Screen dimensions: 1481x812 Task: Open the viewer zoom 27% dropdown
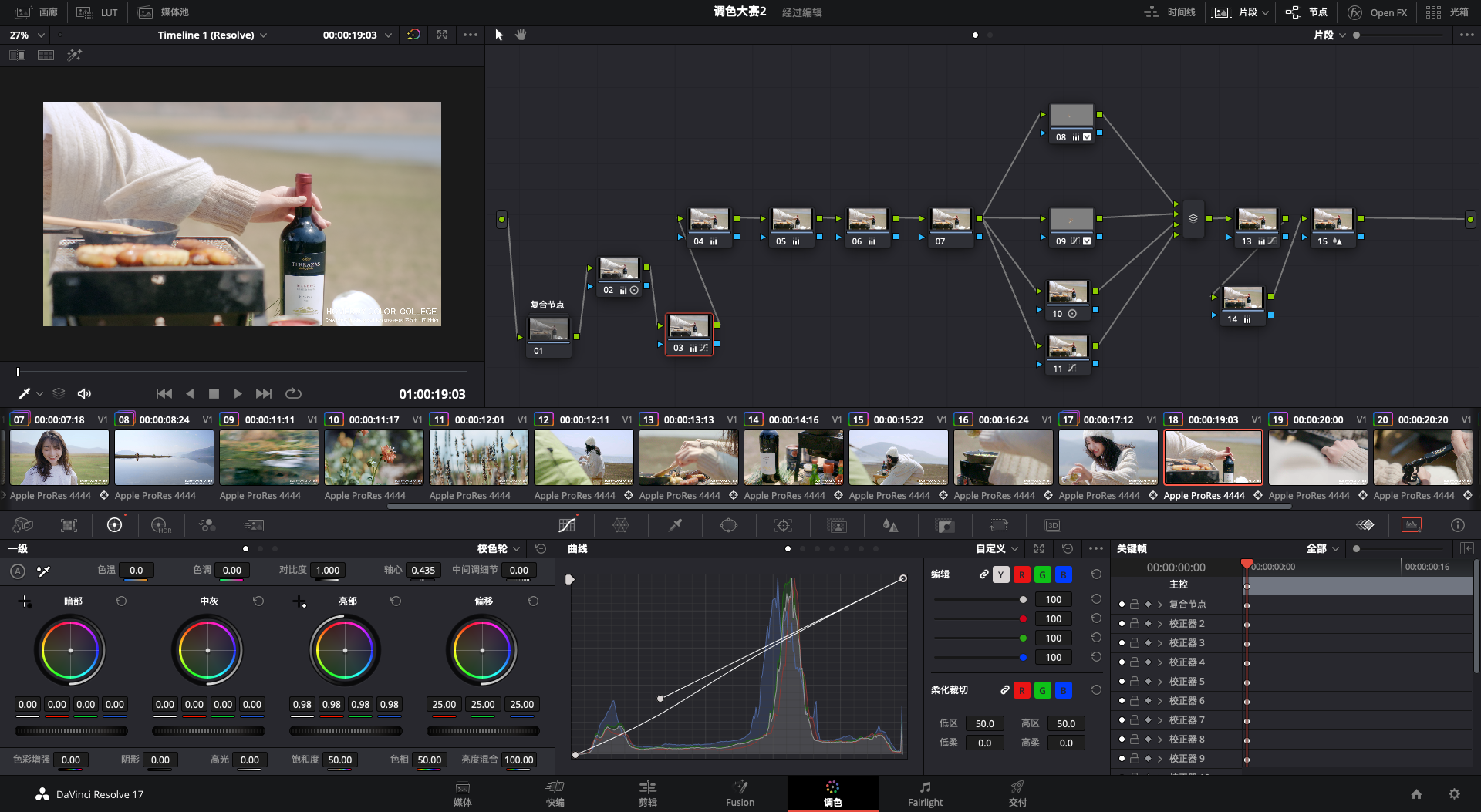27,35
